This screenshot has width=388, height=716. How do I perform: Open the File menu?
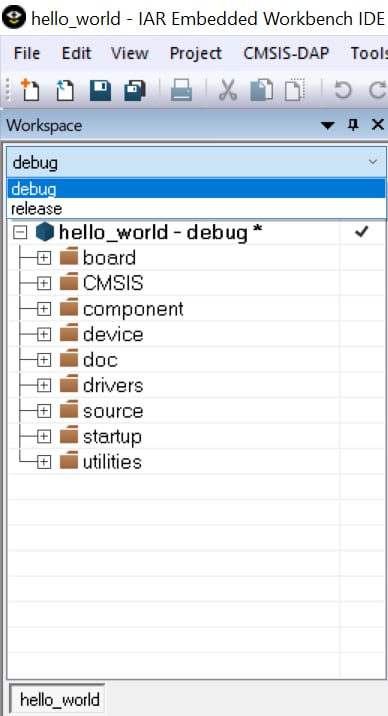(26, 53)
